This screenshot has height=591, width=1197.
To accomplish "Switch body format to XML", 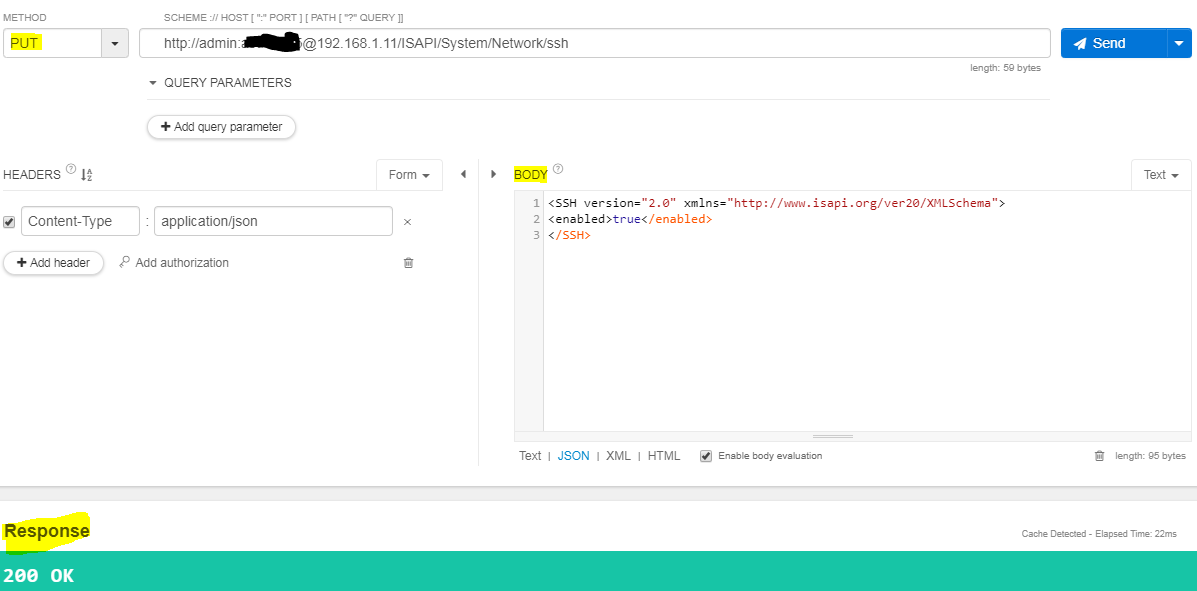I will [x=618, y=456].
